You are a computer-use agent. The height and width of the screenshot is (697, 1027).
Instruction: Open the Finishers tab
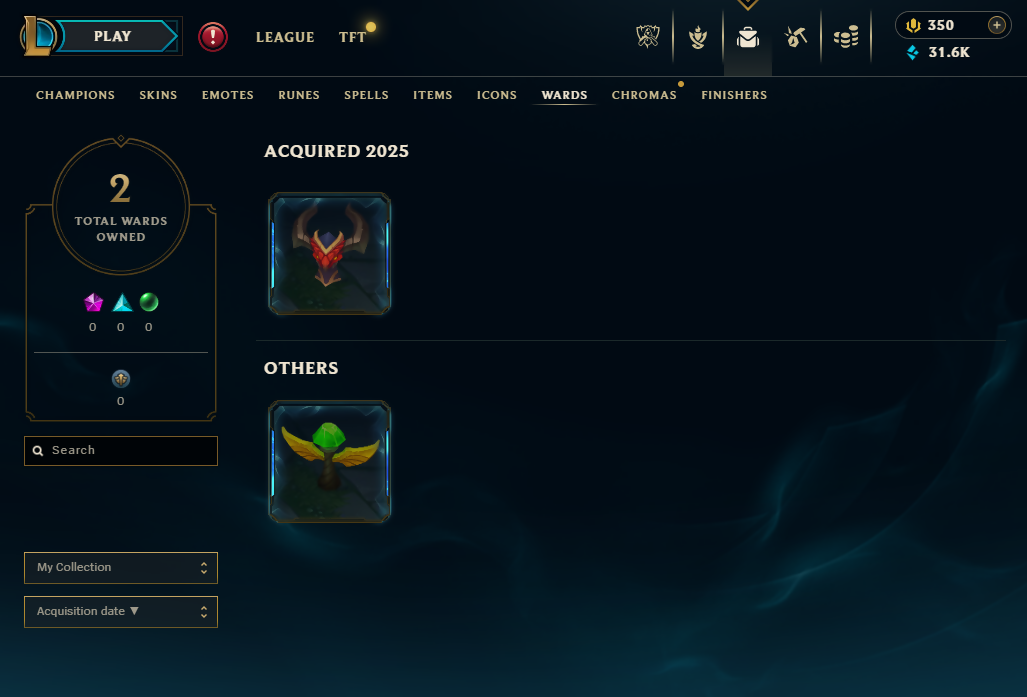click(734, 95)
